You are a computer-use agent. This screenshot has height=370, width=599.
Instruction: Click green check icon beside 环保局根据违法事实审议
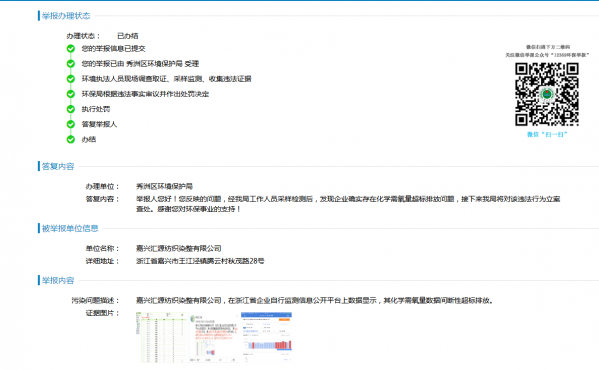(71, 94)
